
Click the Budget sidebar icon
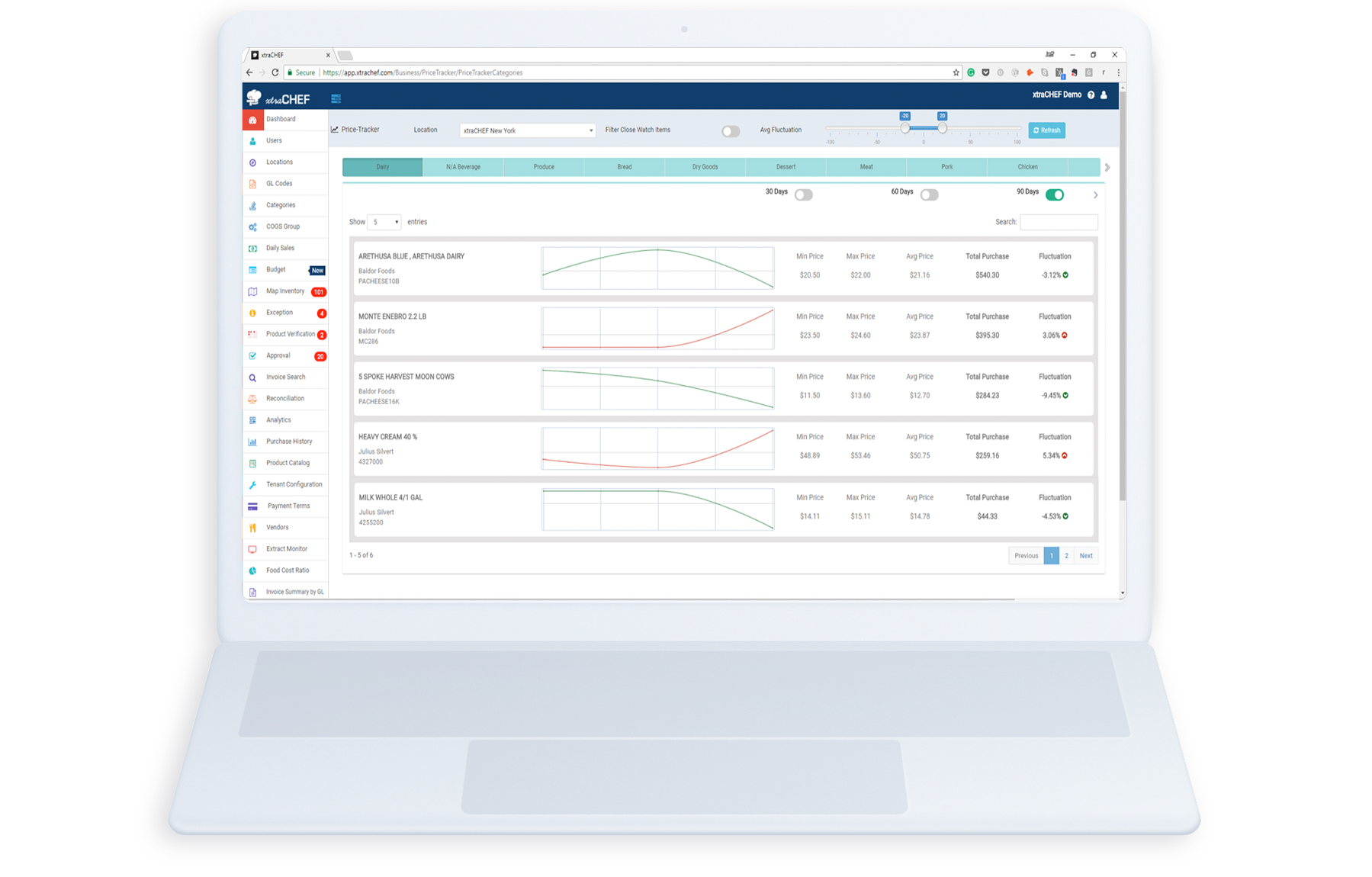[253, 270]
